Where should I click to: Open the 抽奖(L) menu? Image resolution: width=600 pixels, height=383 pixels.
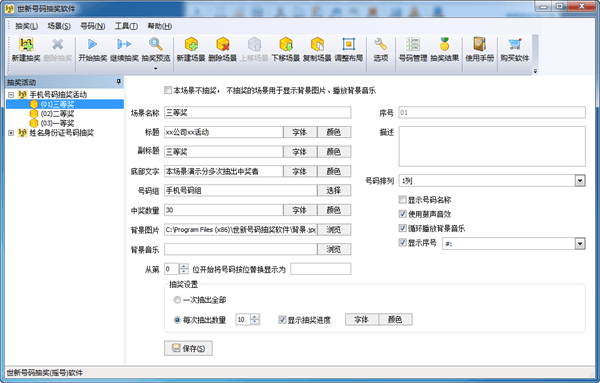[x=26, y=26]
